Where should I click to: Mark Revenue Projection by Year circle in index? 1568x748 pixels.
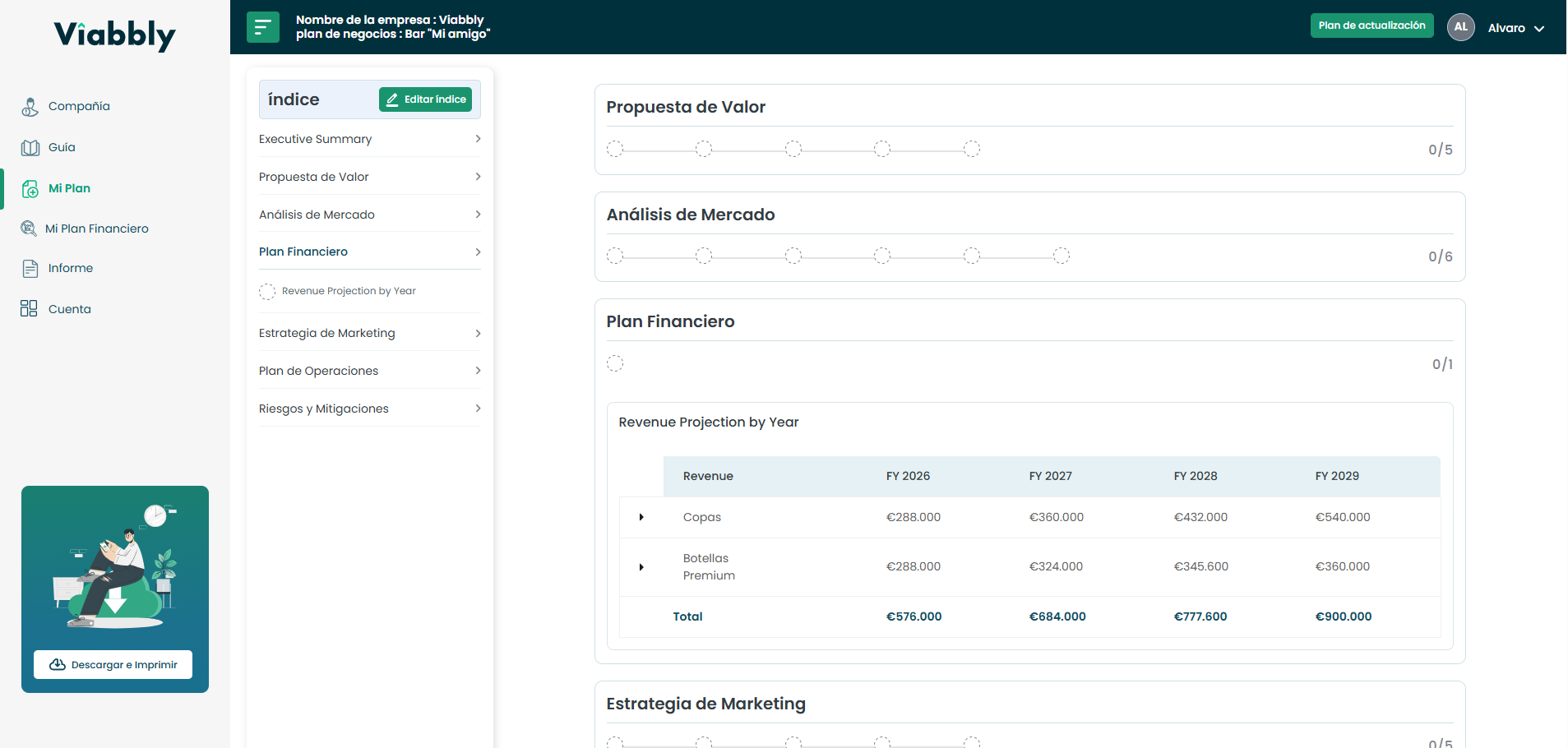point(267,292)
